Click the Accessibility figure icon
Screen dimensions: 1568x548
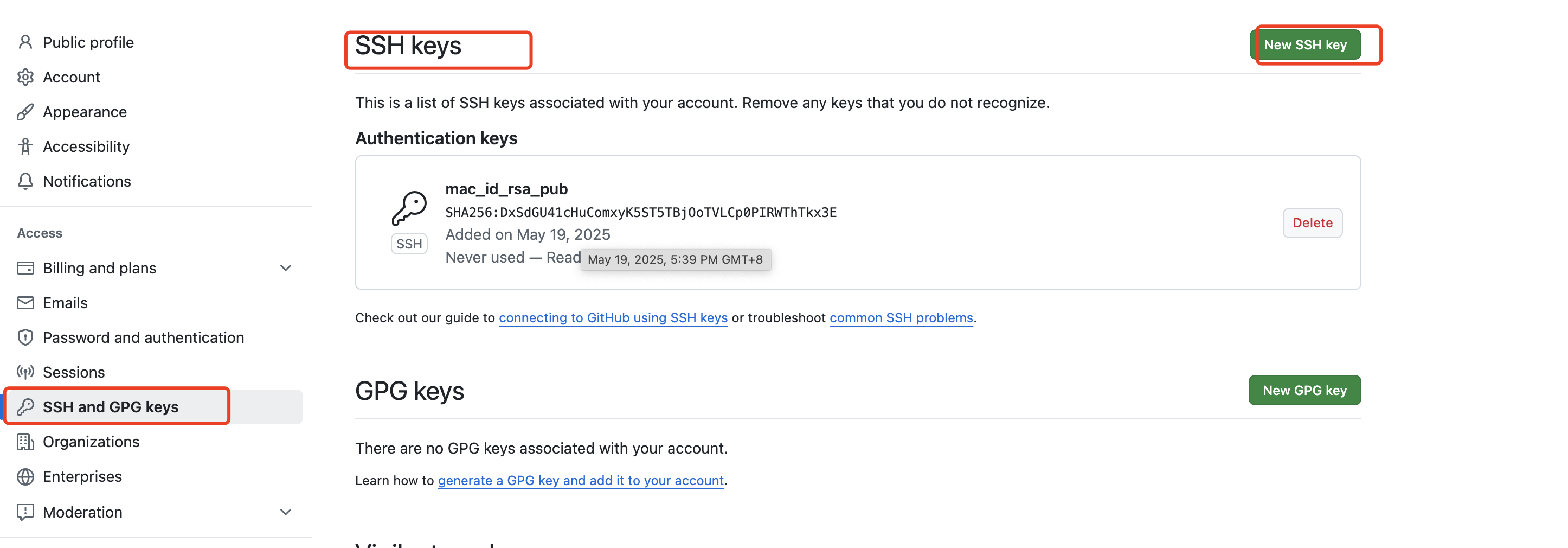pyautogui.click(x=25, y=146)
